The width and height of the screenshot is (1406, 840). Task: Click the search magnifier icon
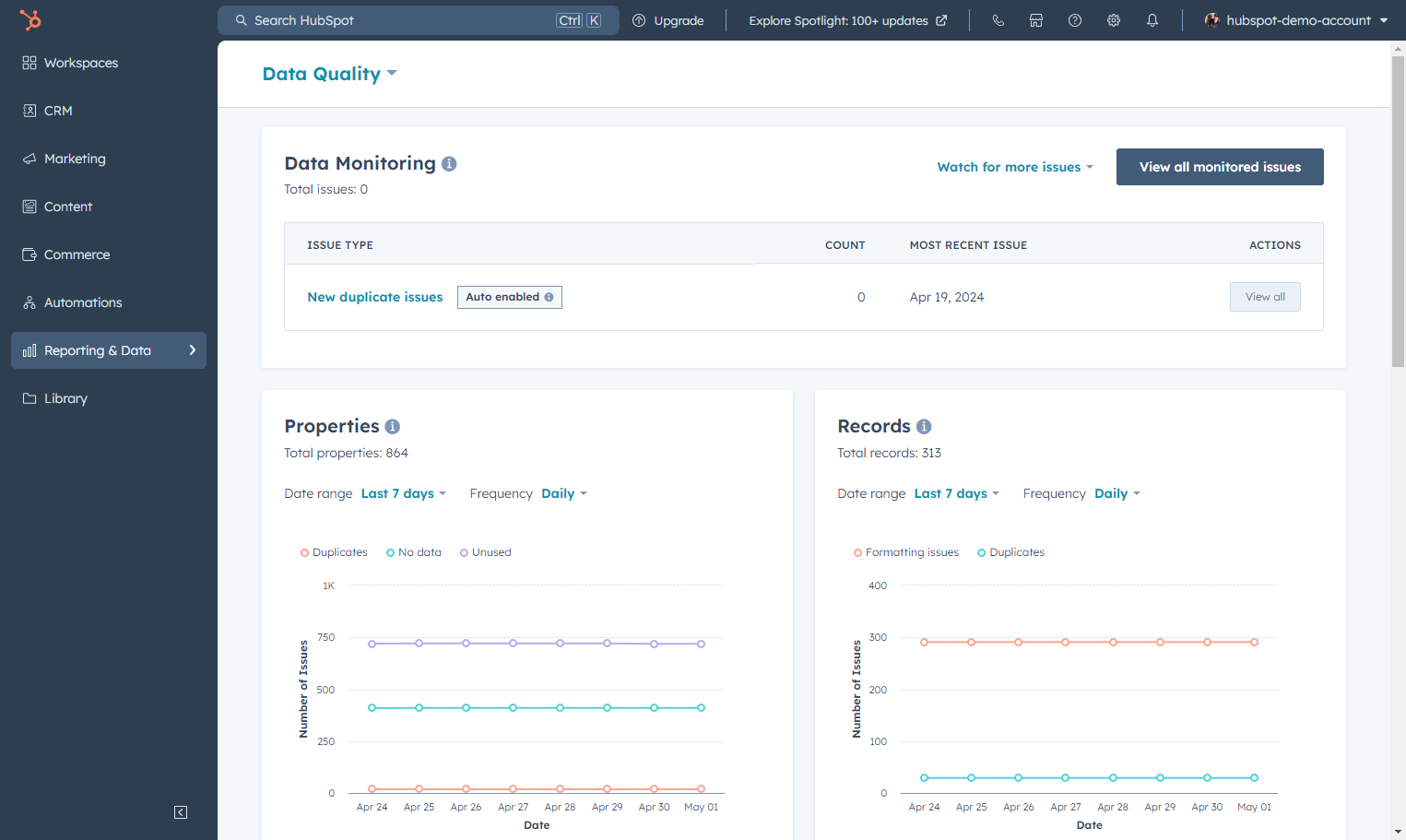coord(242,20)
